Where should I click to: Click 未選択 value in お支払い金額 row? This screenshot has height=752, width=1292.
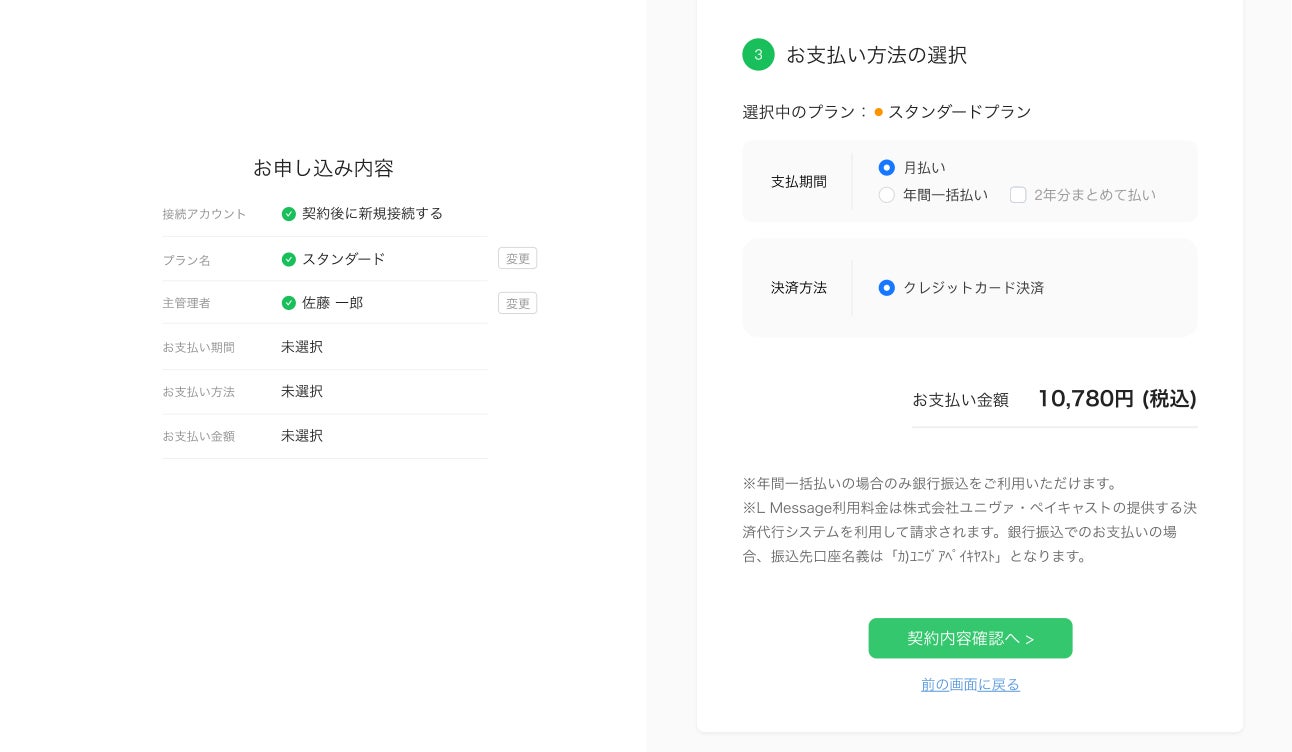coord(302,436)
